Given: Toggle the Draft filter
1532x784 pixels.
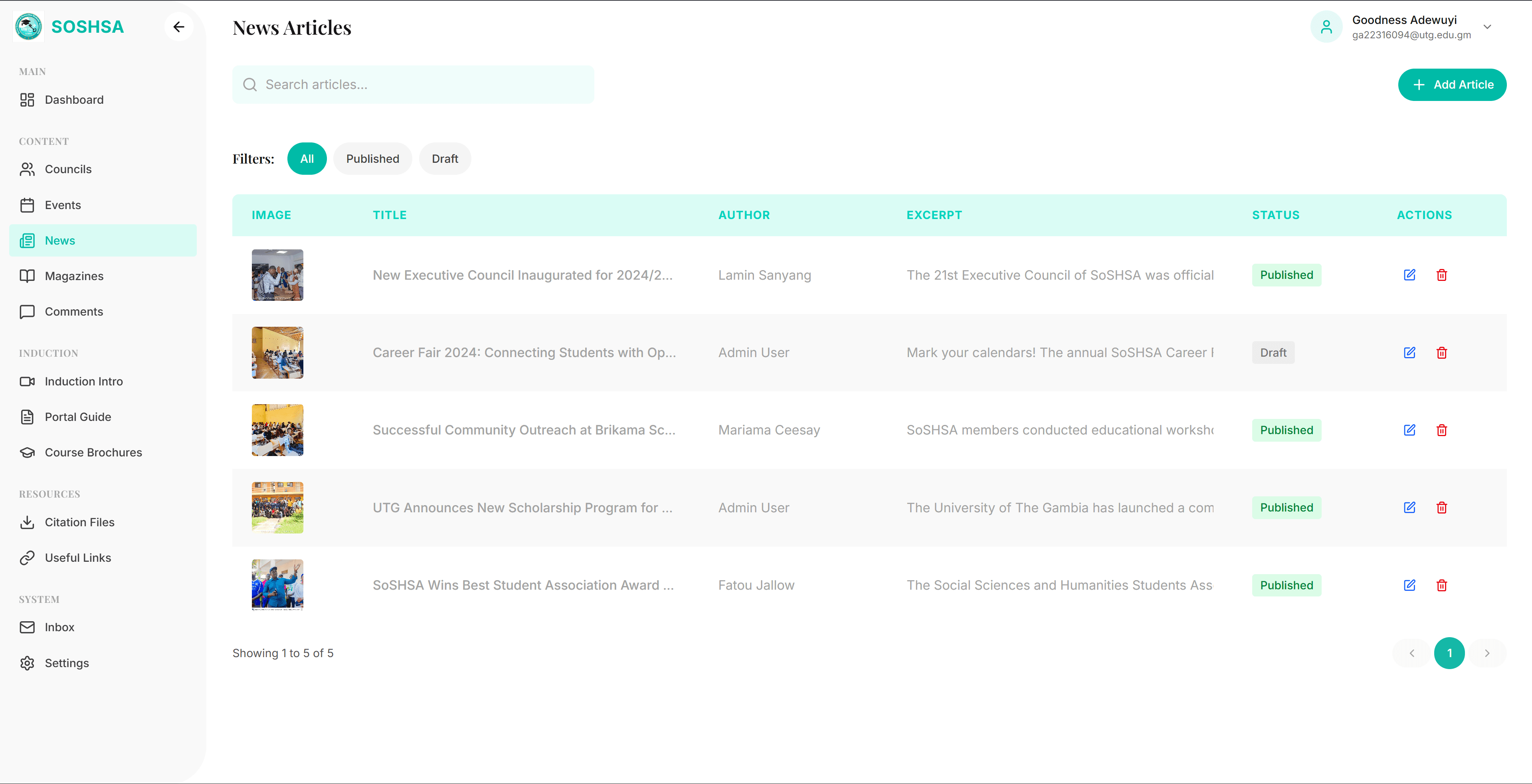Looking at the screenshot, I should [x=445, y=159].
